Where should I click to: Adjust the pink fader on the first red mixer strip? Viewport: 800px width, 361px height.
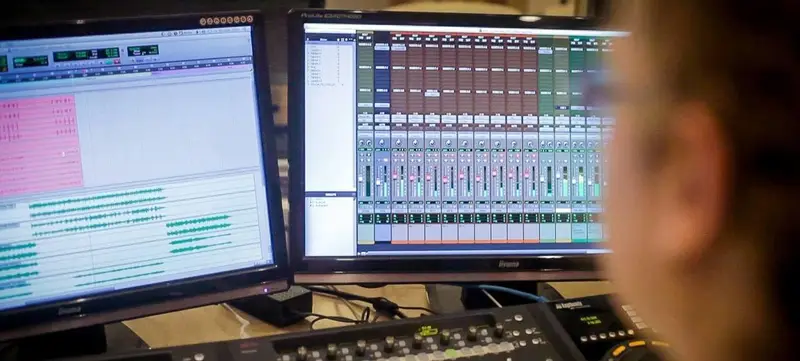[394, 176]
